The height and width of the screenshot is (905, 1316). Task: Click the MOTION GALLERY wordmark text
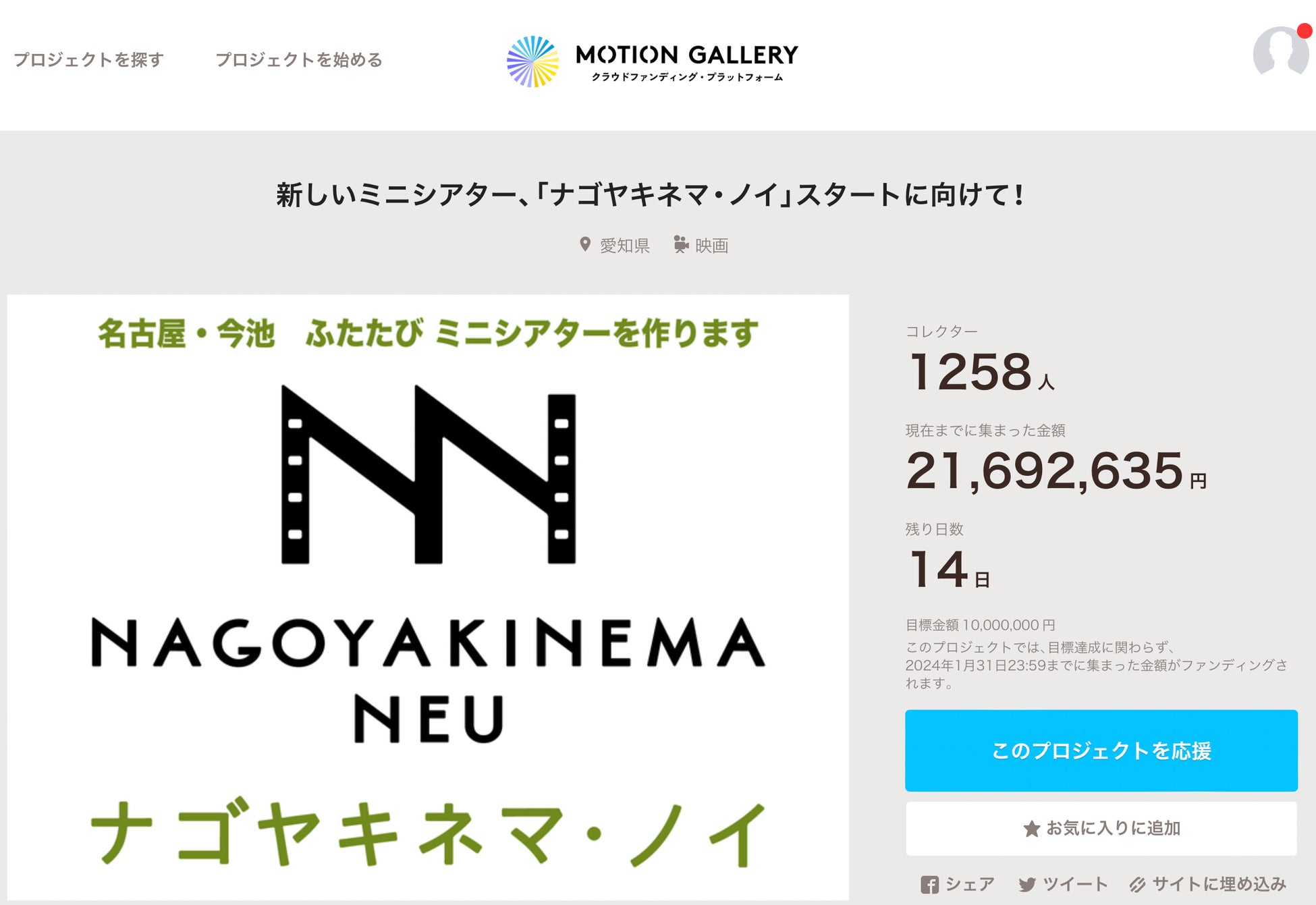point(686,55)
